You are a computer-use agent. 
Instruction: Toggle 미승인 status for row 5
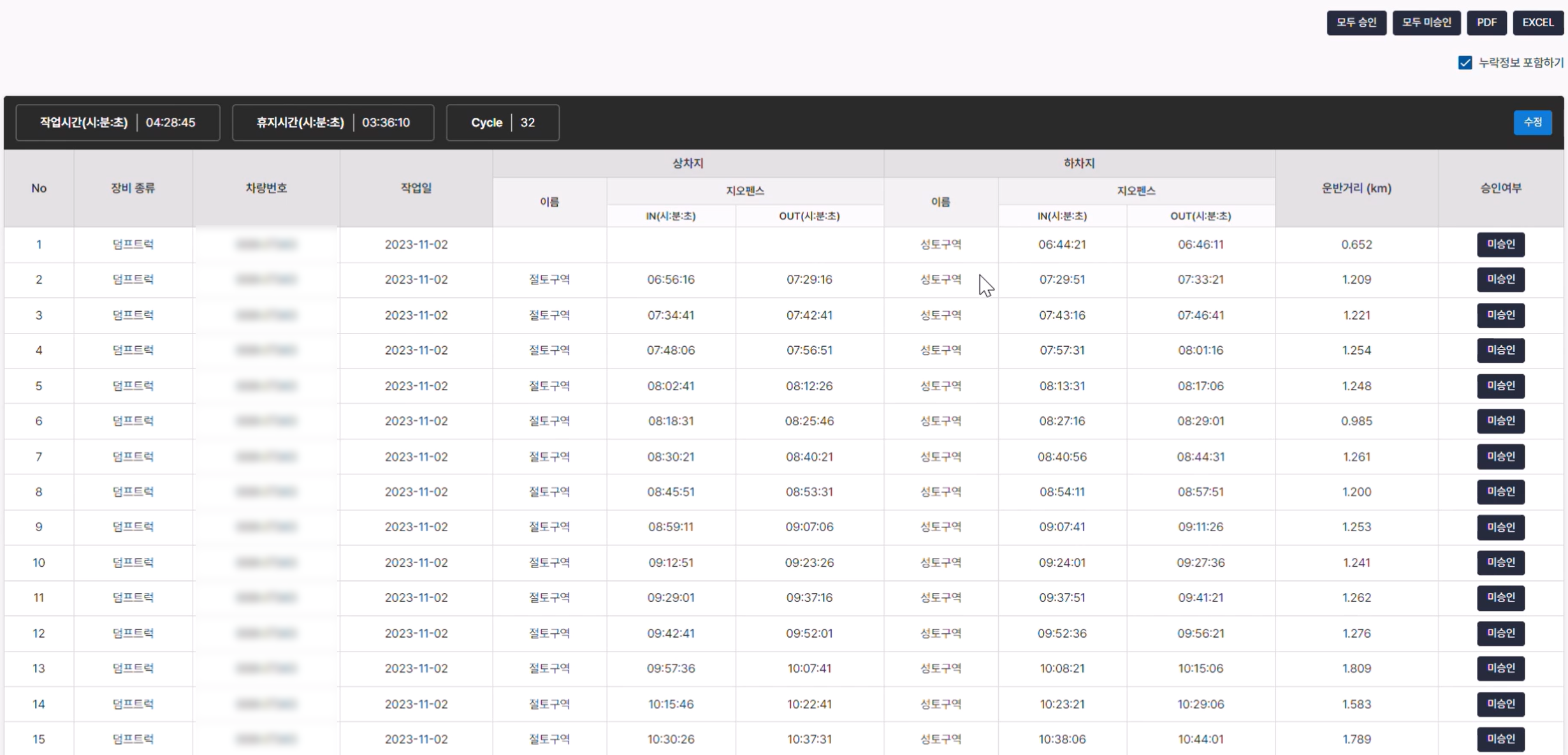[x=1500, y=386]
